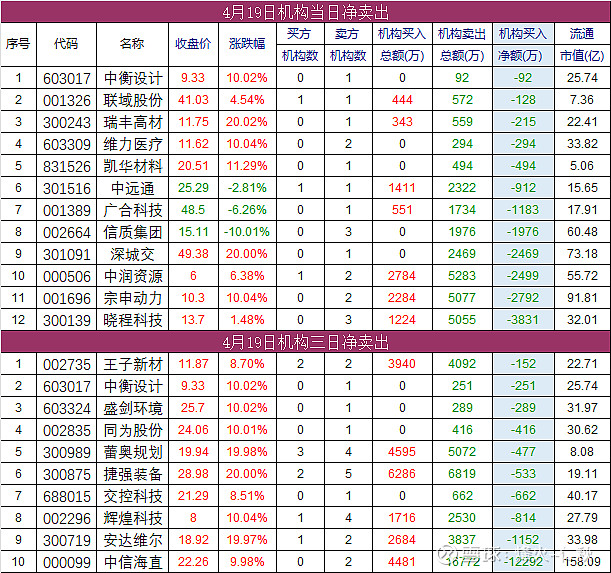The image size is (611, 573).
Task: Select the 代码 column header
Action: tap(66, 44)
